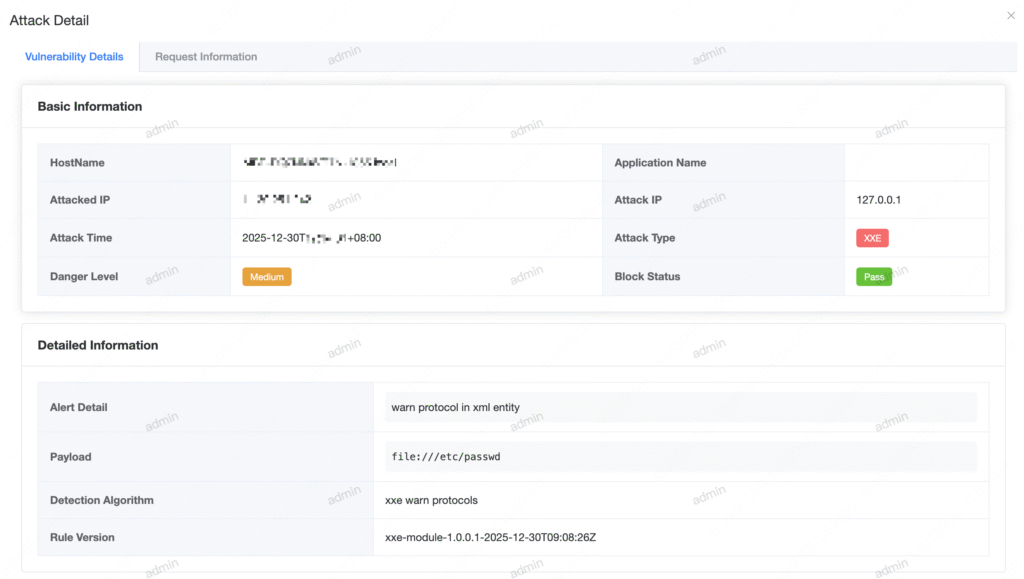Click the 'warn protocol in xml entity' alert text
Image resolution: width=1024 pixels, height=579 pixels.
tap(455, 407)
